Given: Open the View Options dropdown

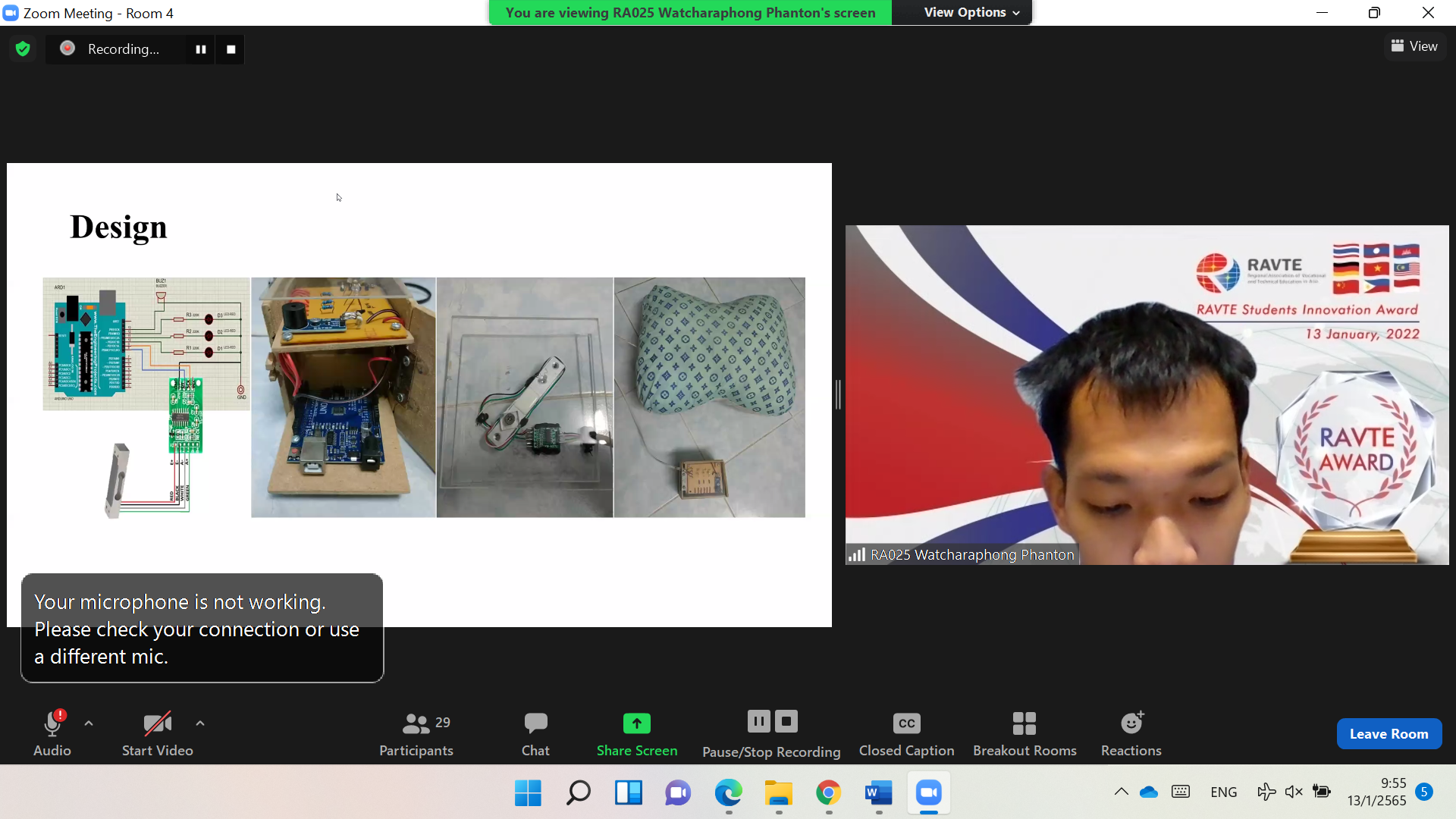Looking at the screenshot, I should tap(971, 13).
